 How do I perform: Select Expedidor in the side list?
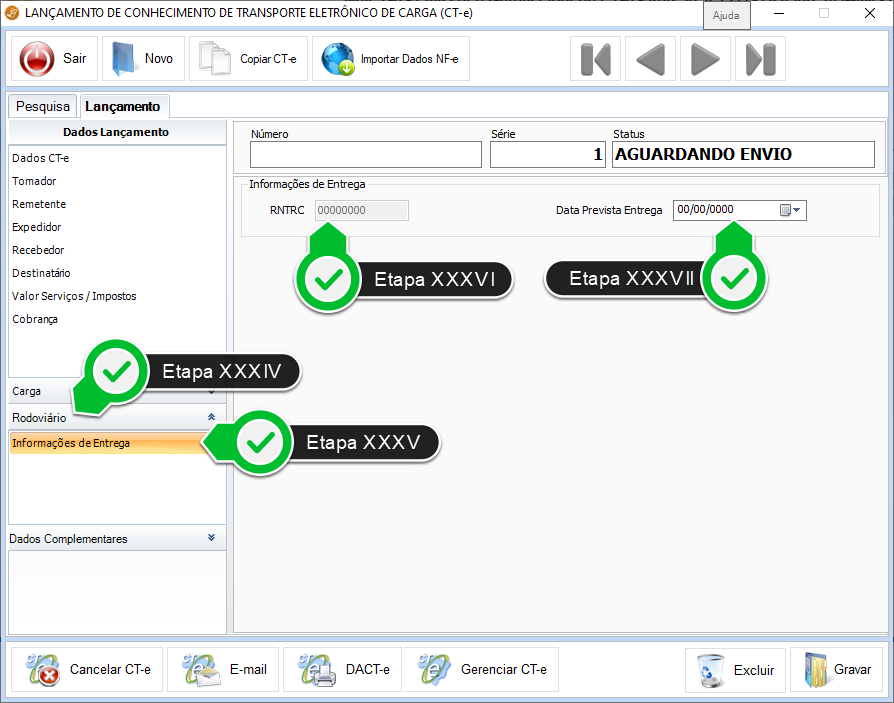tap(36, 227)
